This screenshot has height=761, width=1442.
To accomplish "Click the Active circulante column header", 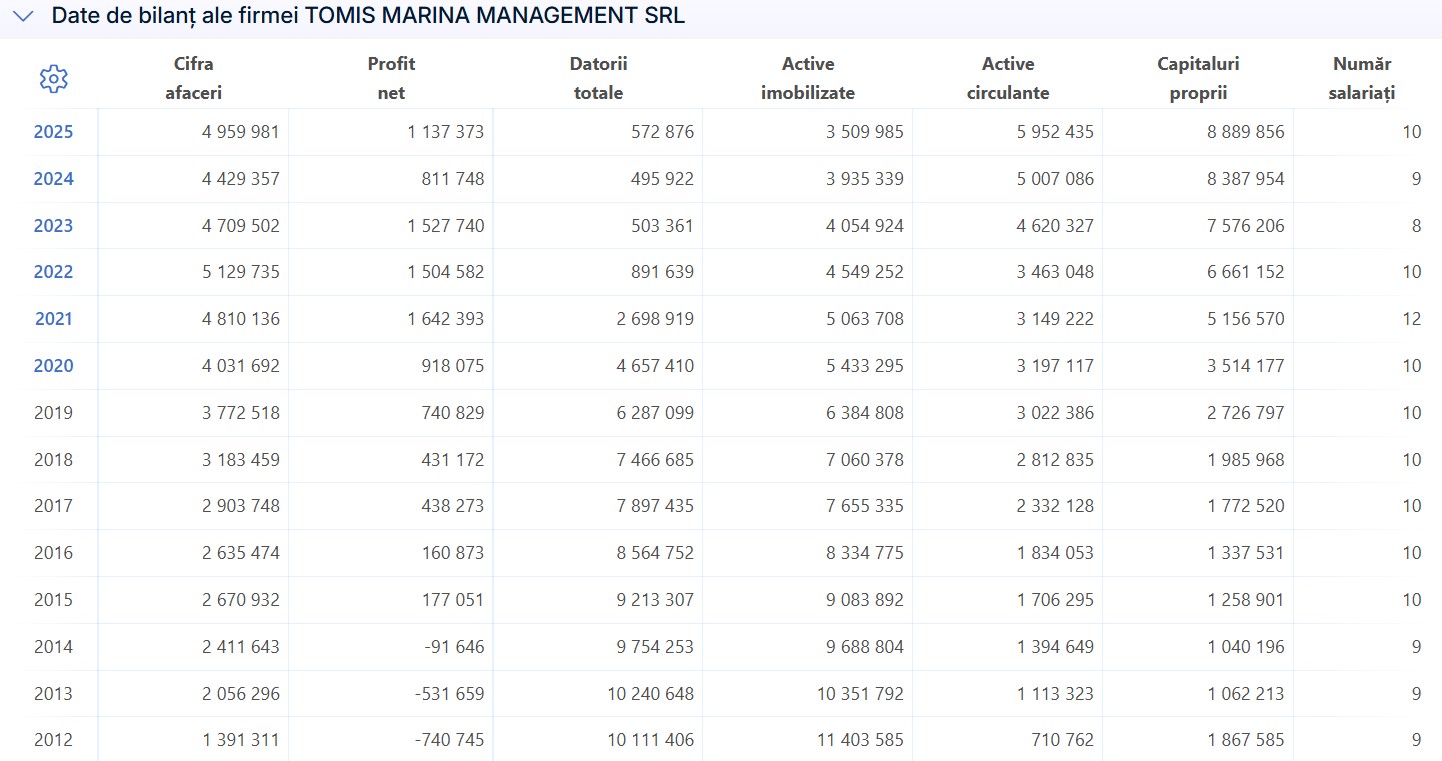I will click(x=1008, y=79).
